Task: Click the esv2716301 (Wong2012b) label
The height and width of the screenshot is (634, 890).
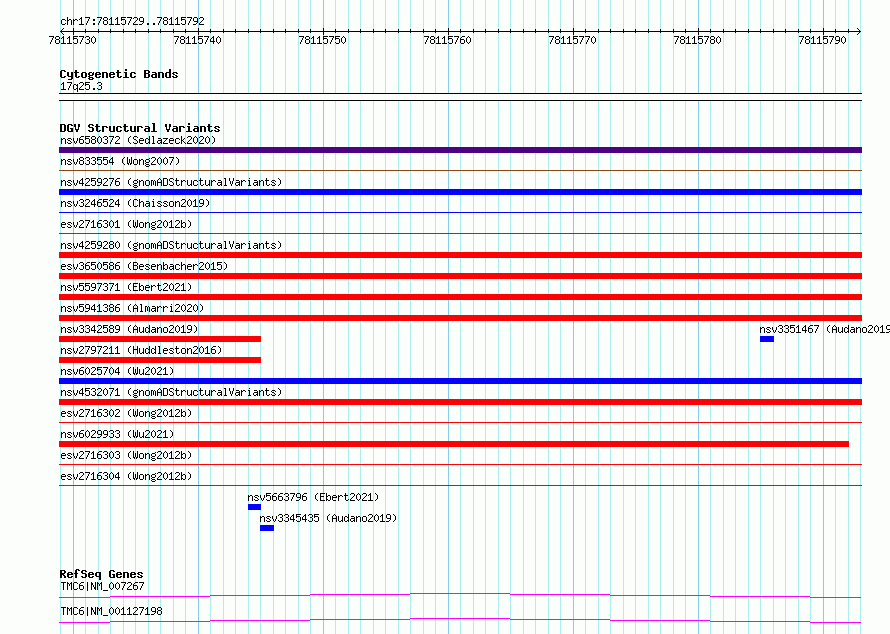Action: click(126, 224)
